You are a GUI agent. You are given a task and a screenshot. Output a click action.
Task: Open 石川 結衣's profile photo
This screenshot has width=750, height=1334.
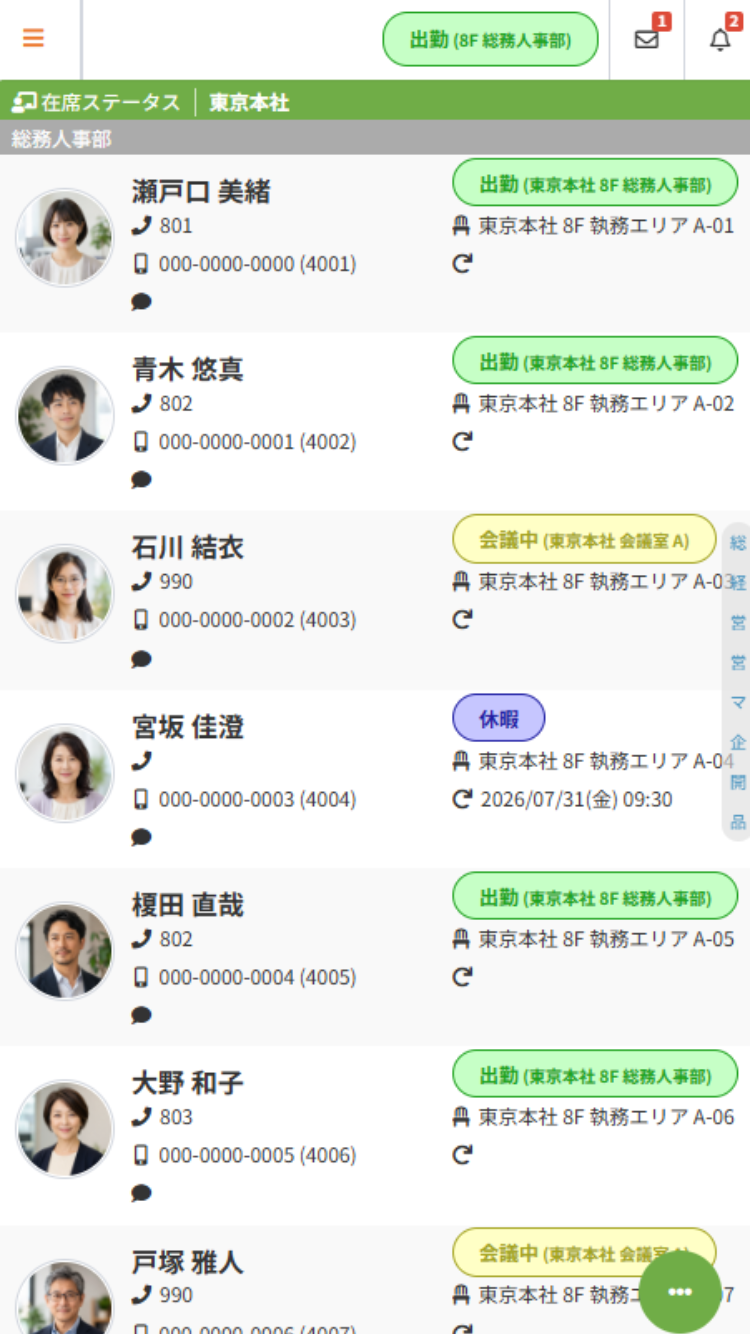click(65, 594)
